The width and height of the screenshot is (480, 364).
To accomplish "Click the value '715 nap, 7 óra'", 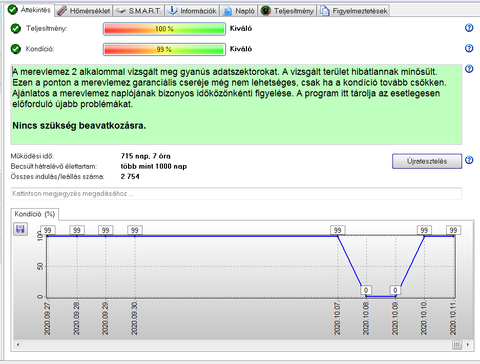I will click(146, 156).
